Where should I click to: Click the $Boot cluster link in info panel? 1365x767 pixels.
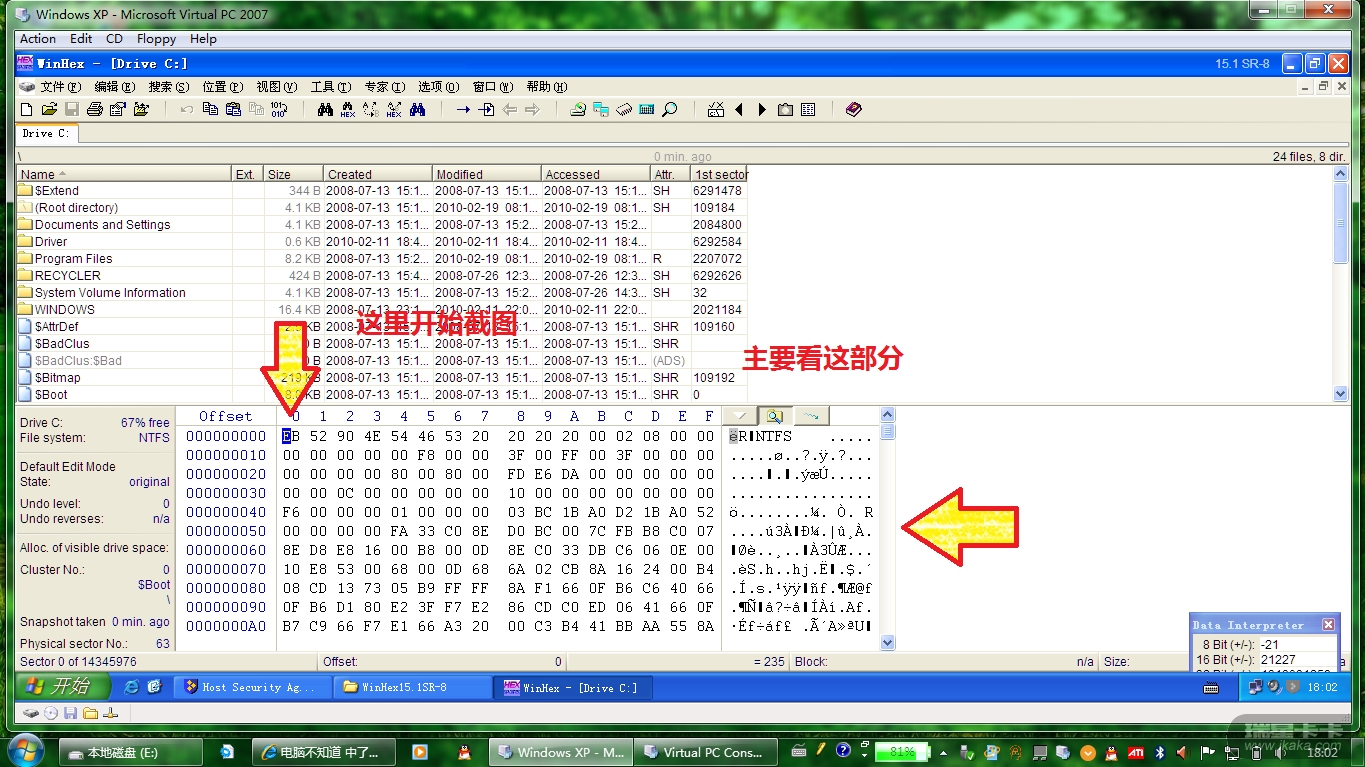(x=154, y=585)
